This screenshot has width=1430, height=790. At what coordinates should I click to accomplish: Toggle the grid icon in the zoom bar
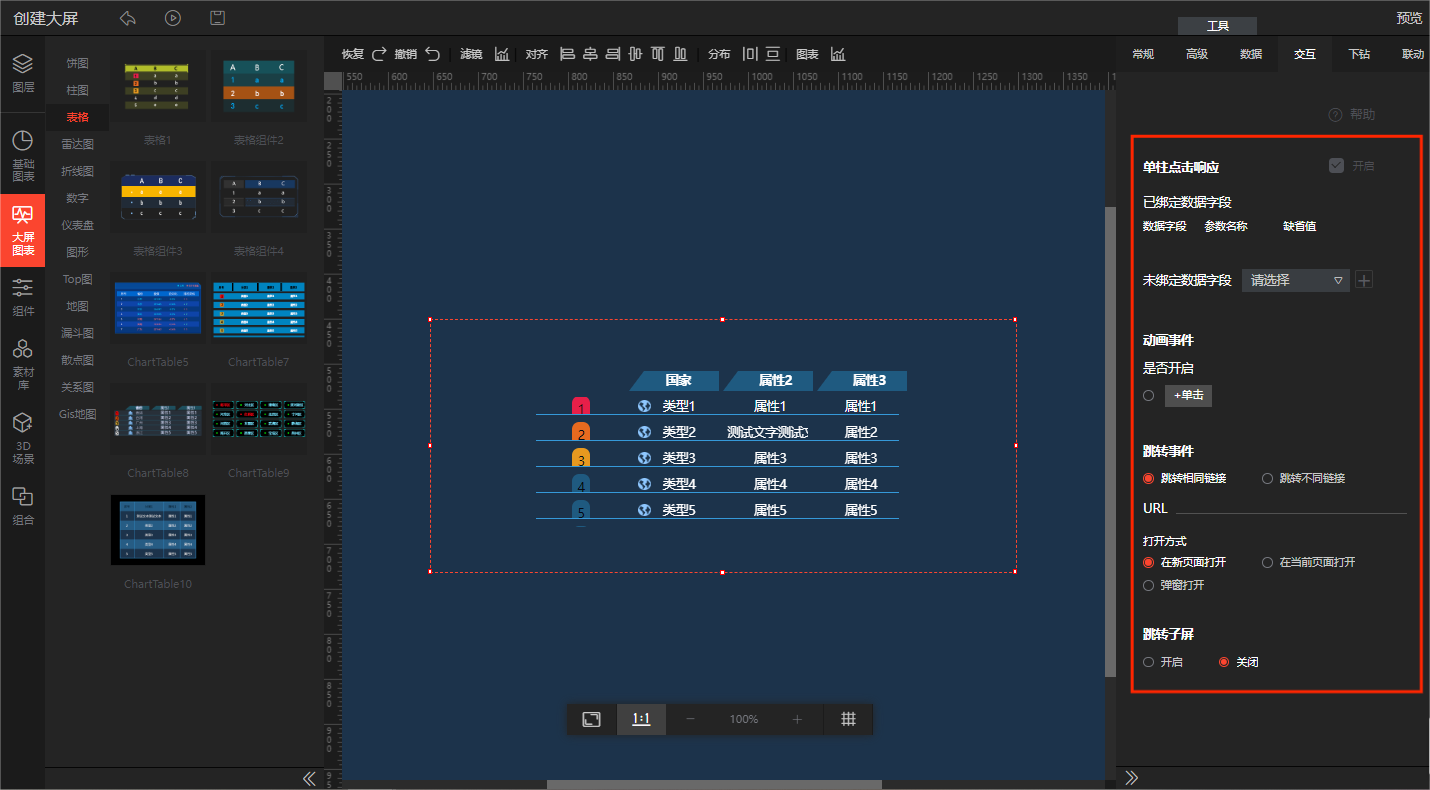click(848, 719)
